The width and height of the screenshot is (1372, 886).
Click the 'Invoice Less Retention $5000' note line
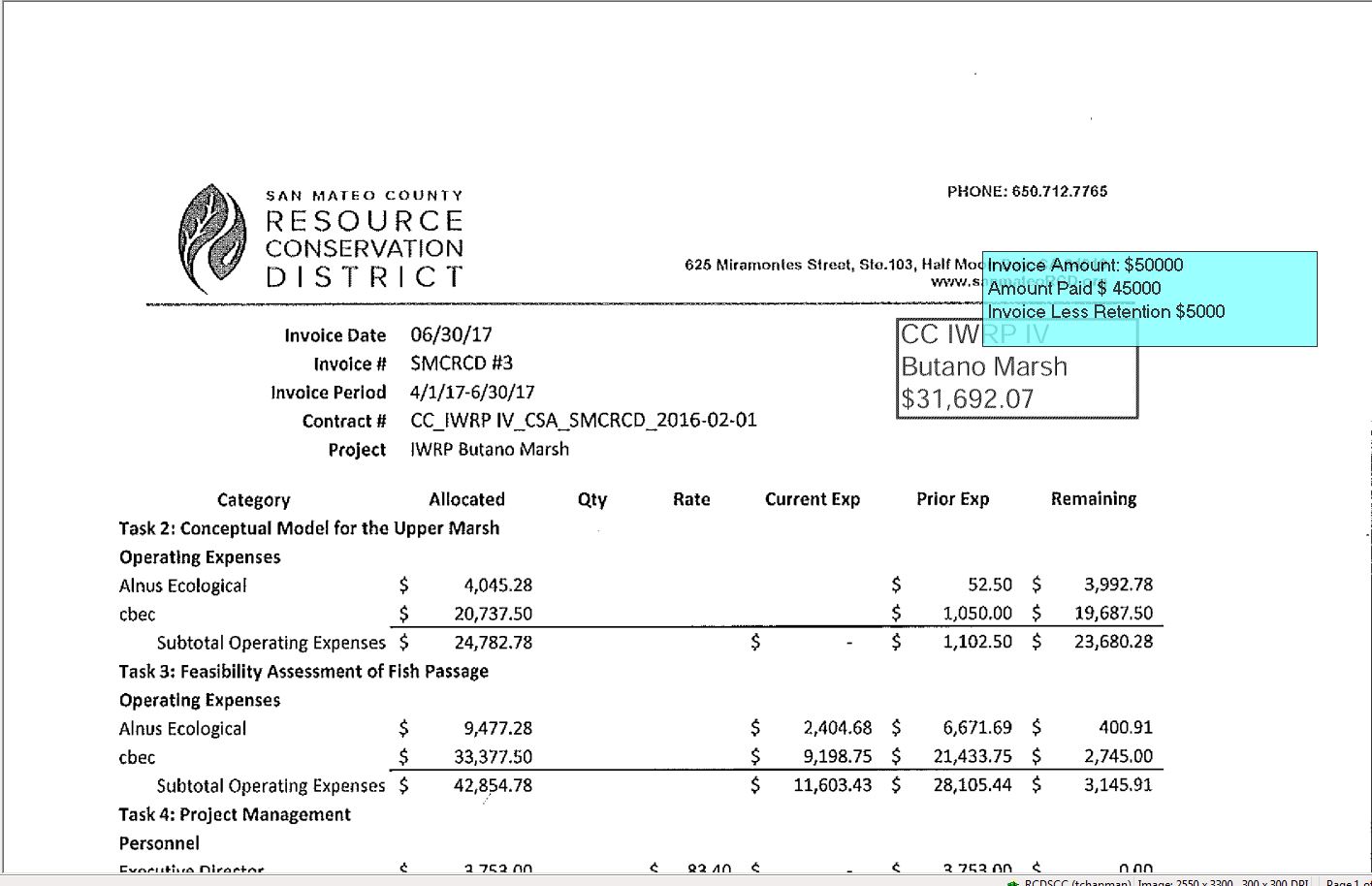click(1106, 311)
